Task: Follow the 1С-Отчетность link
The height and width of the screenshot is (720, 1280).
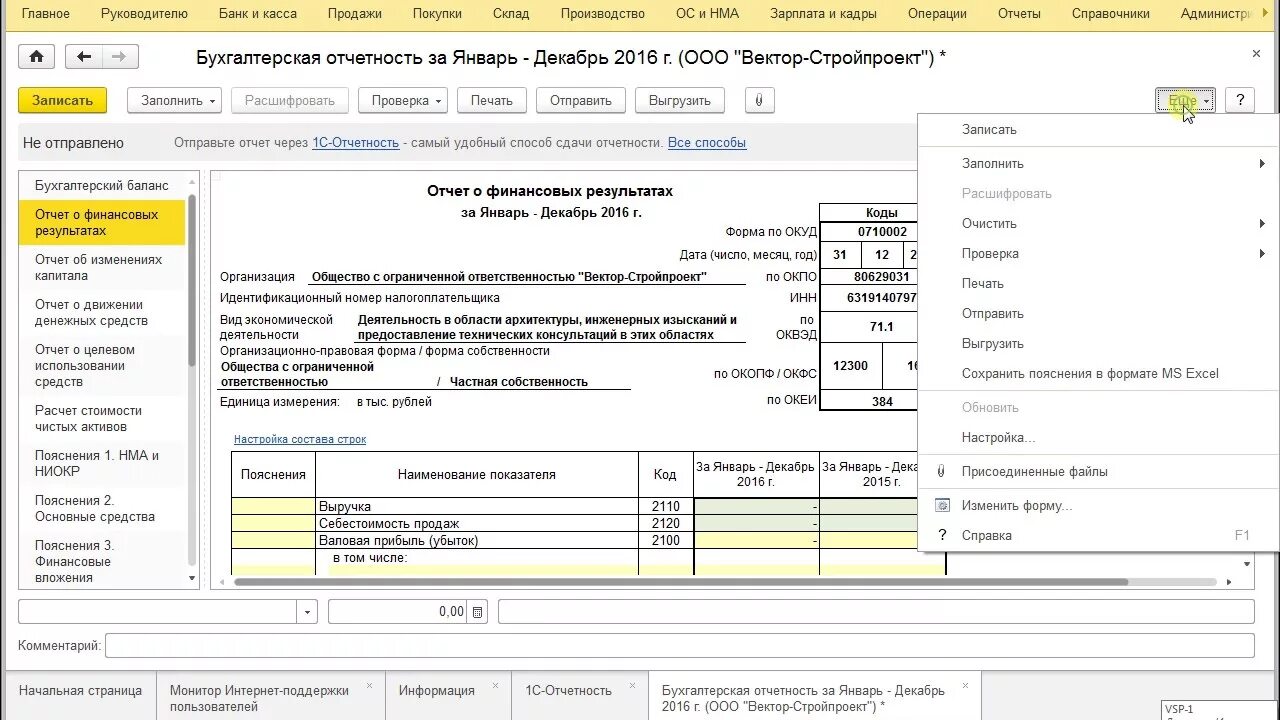Action: pos(356,143)
